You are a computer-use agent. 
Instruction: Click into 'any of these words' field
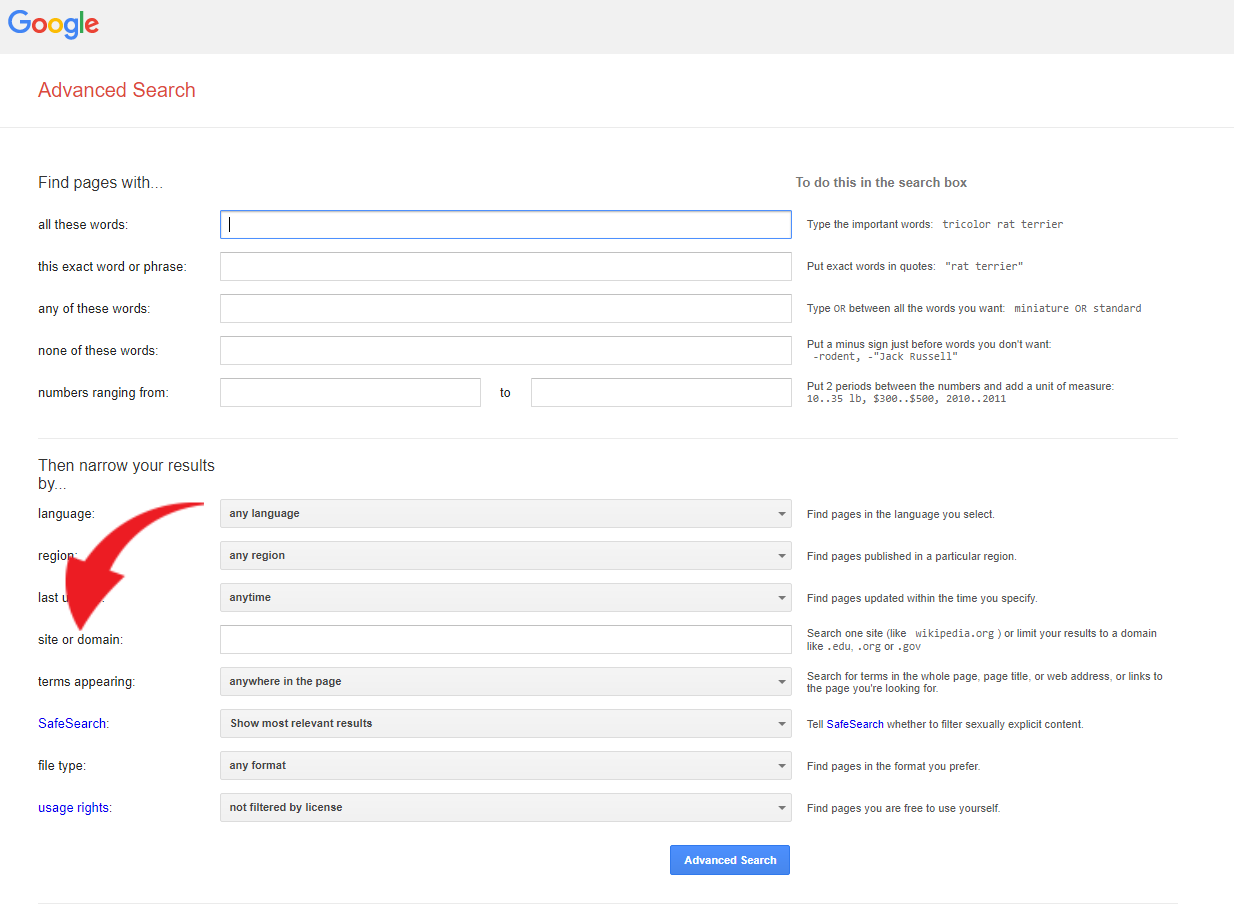pyautogui.click(x=505, y=308)
